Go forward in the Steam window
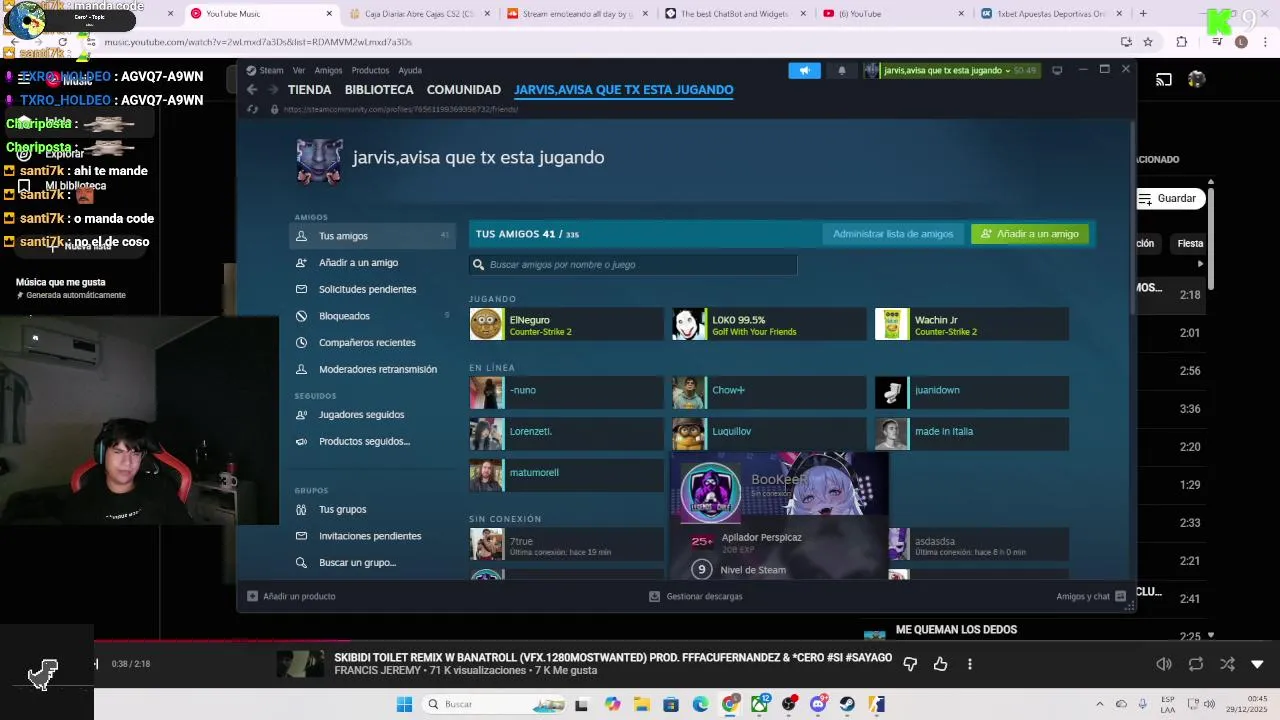Image resolution: width=1280 pixels, height=720 pixels. tap(273, 90)
